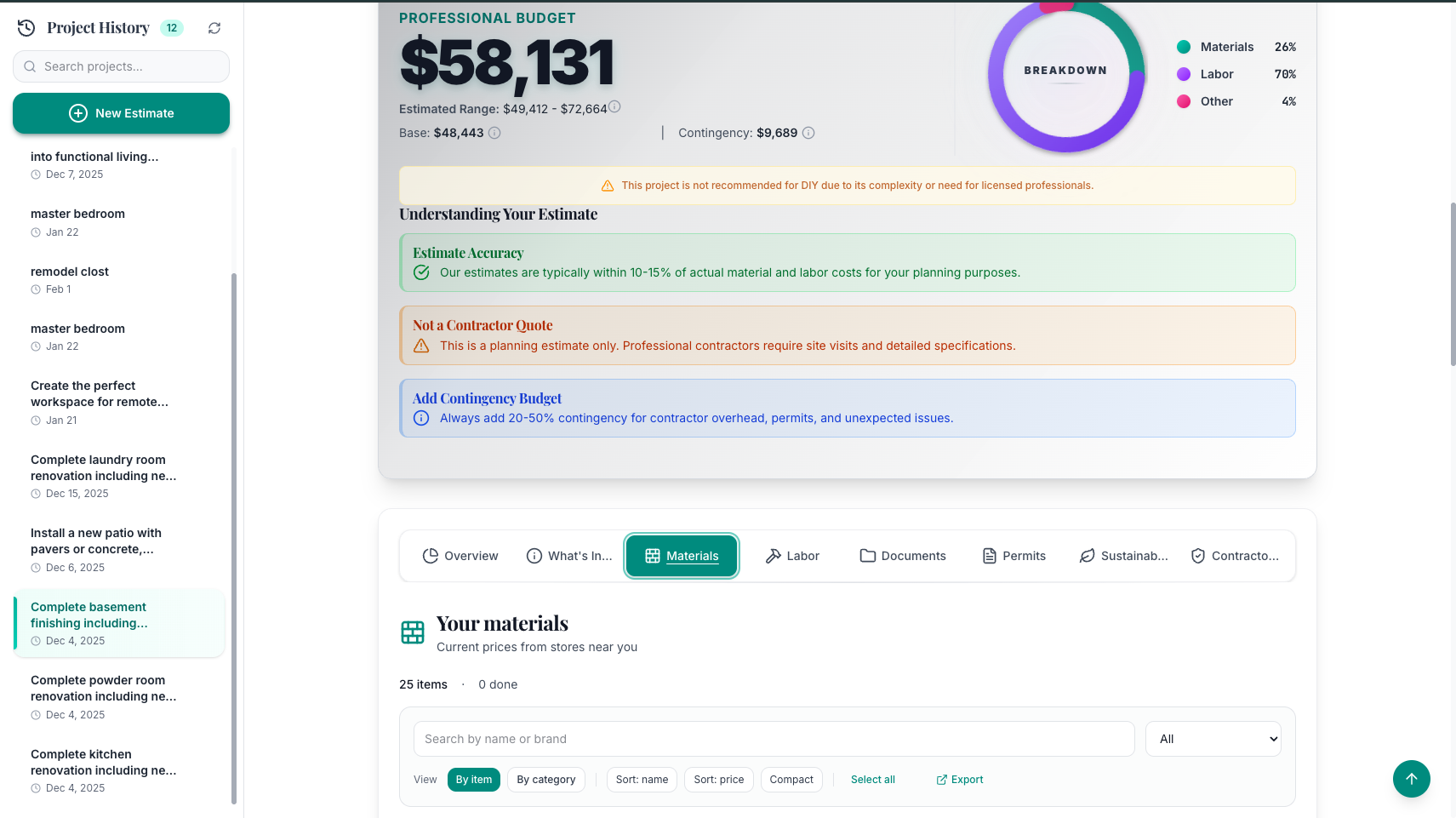Screen dimensions: 1456x818
Task: Select all materials via Select all link
Action: tap(872, 780)
